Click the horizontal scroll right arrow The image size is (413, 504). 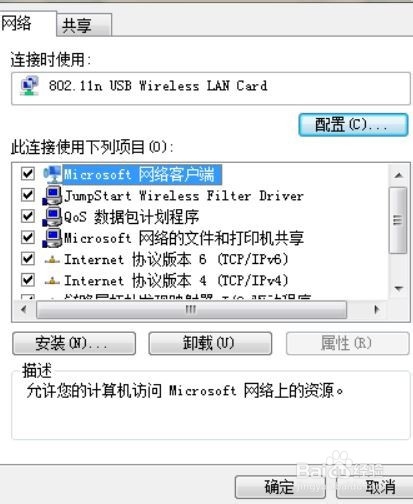[377, 310]
